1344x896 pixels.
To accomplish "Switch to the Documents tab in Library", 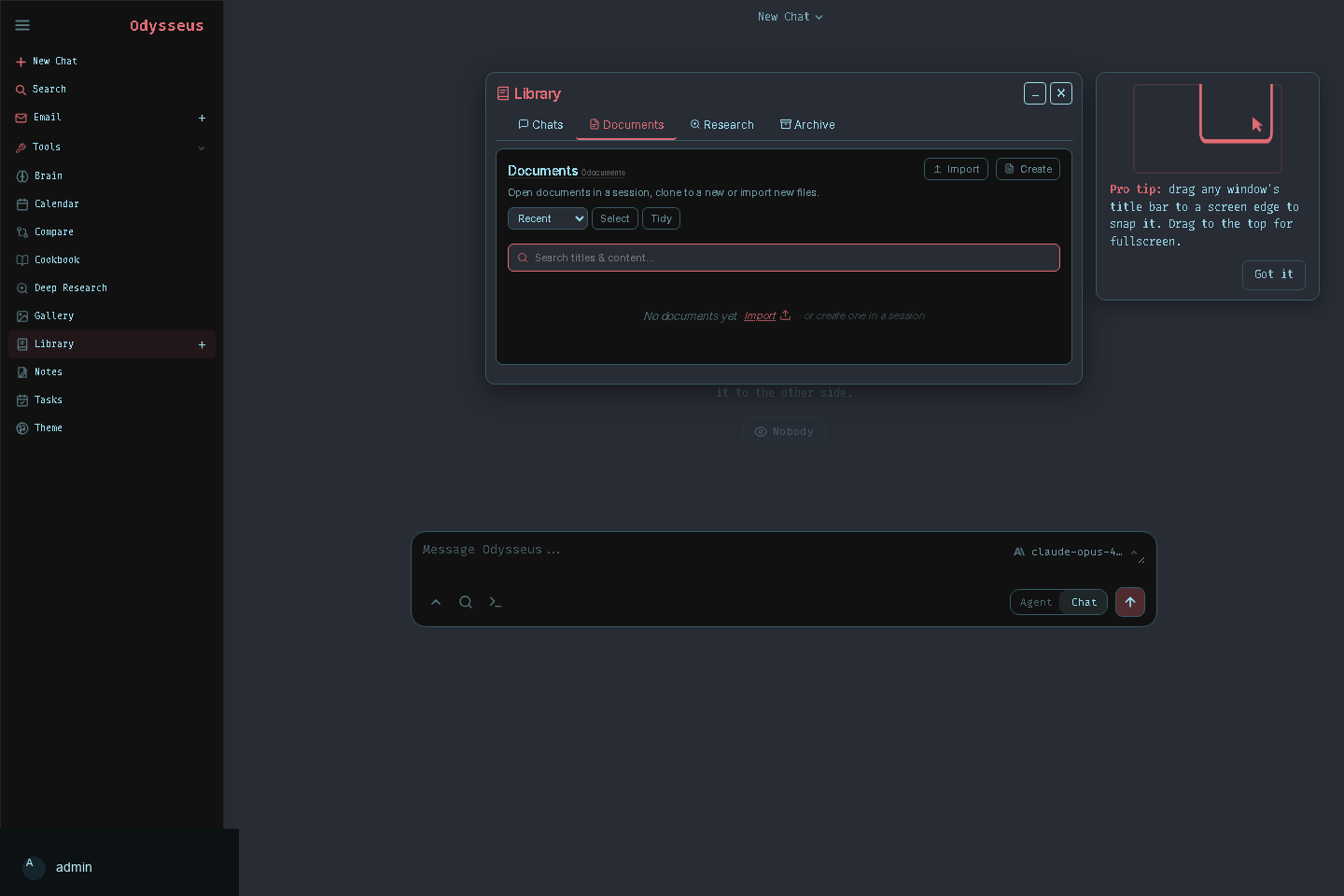I will [x=626, y=125].
